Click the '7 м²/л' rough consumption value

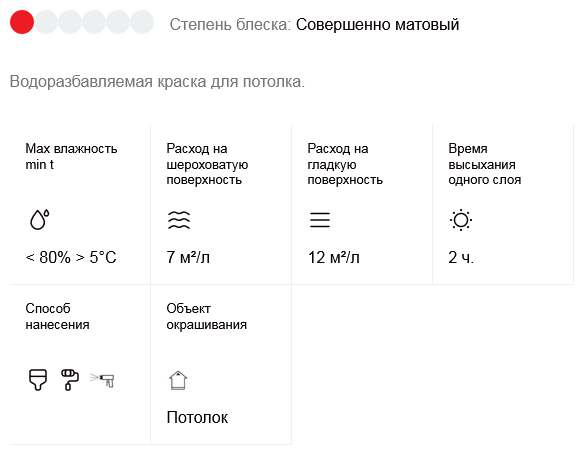[x=188, y=258]
